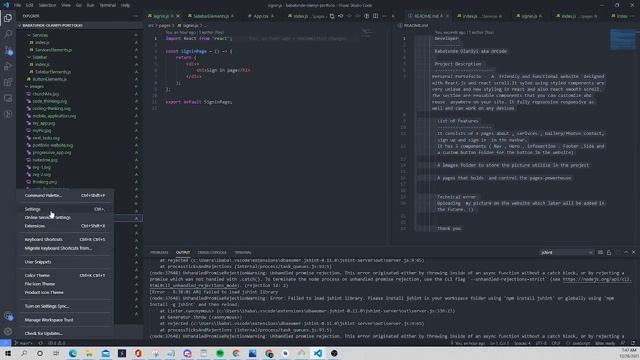Click the Manage gear icon

click(x=8, y=331)
